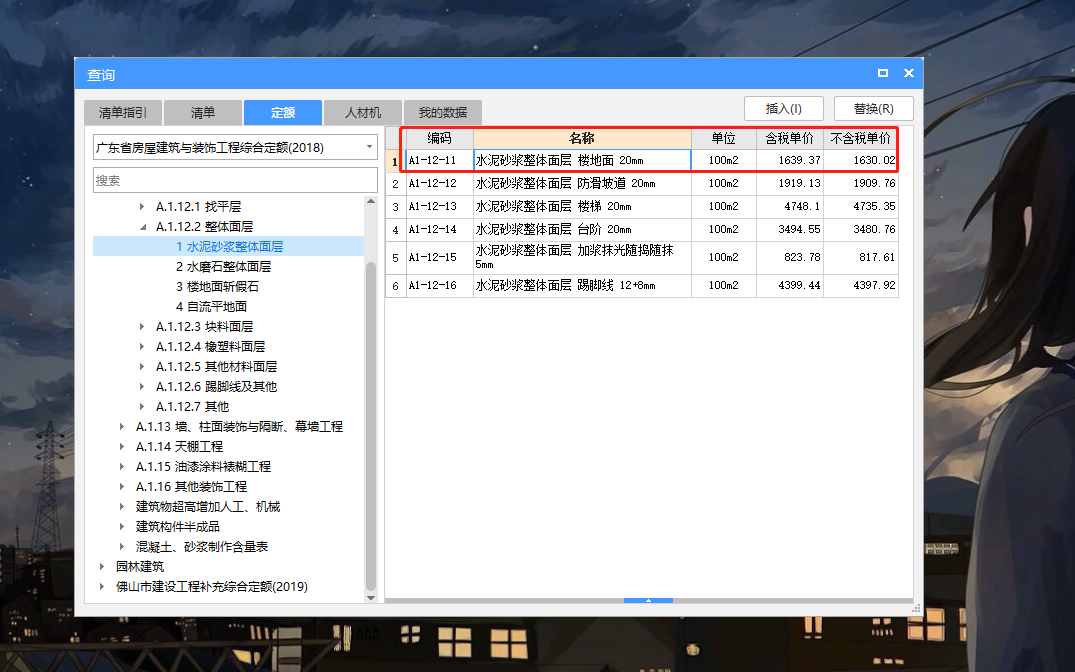This screenshot has width=1075, height=672.
Task: Select the A.1.14 天棚工程 tree label
Action: (180, 446)
